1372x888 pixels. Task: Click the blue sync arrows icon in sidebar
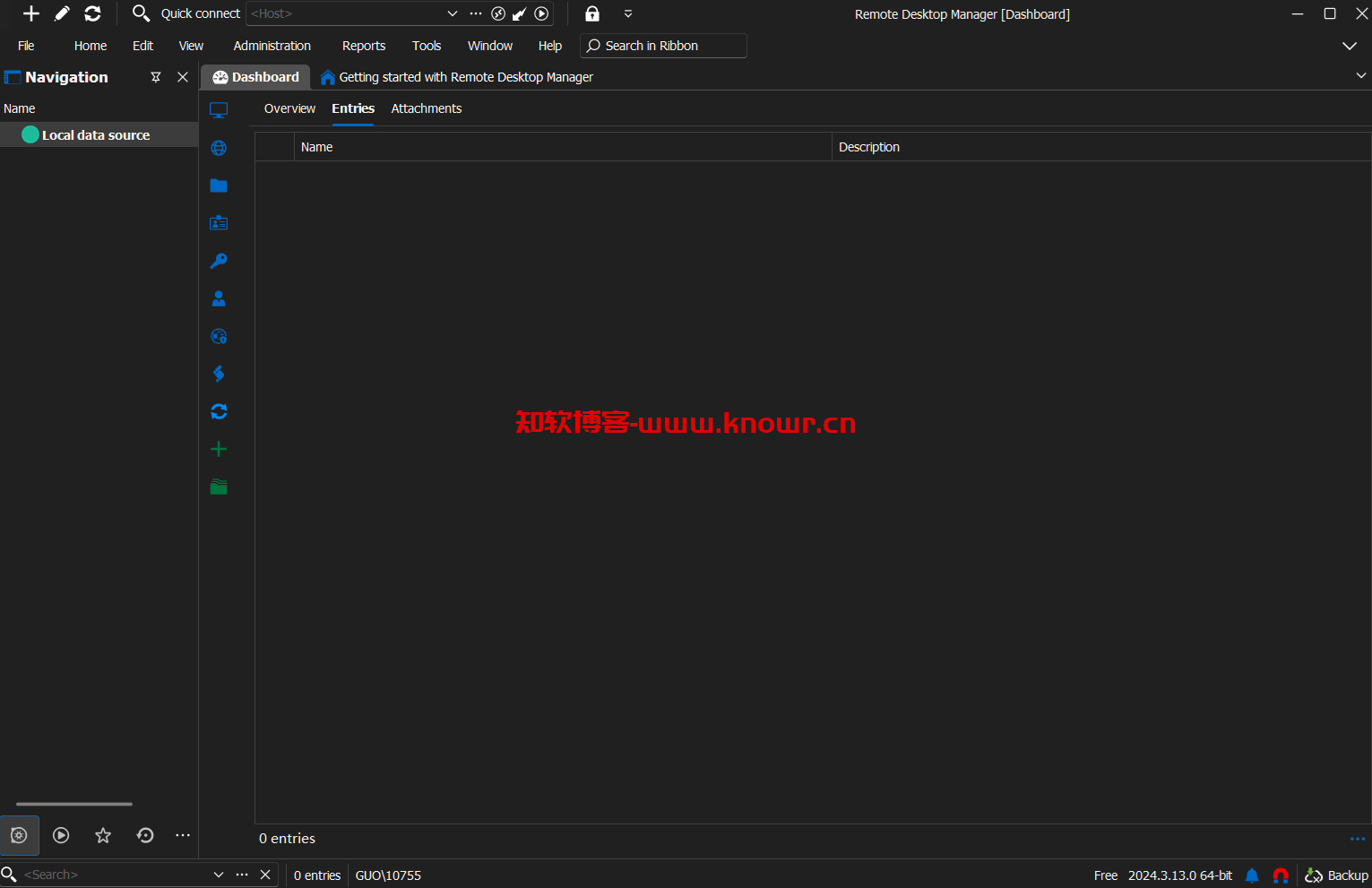[x=219, y=411]
